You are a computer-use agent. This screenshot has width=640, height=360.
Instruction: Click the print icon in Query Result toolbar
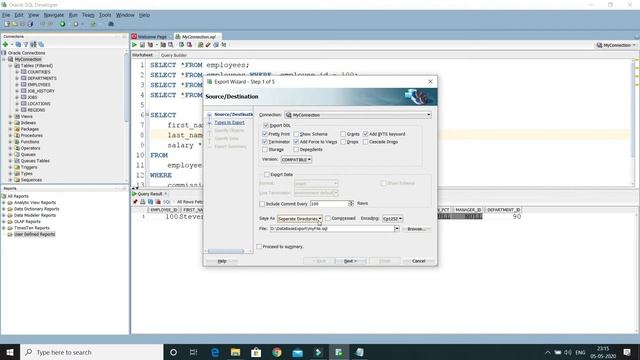[143, 202]
